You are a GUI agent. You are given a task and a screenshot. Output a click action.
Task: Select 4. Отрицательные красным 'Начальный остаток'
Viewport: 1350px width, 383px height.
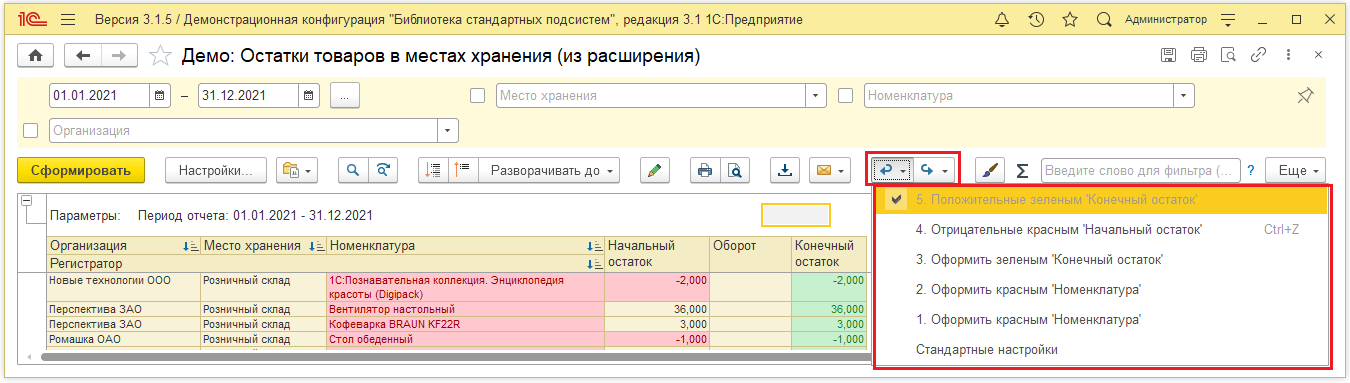tap(1102, 230)
